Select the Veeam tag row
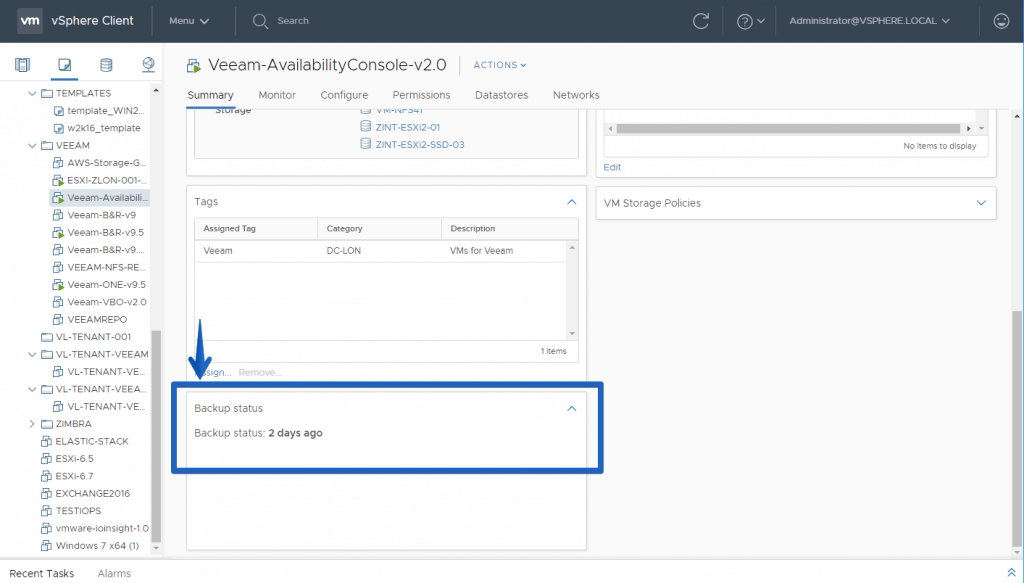Viewport: 1024px width, 583px height. 380,251
